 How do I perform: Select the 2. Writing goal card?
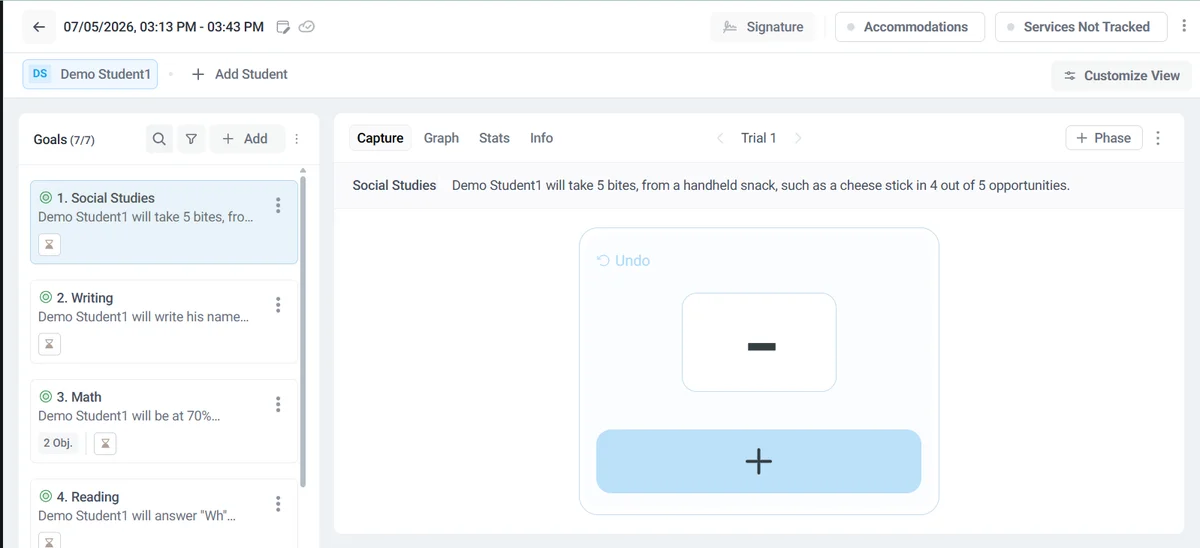164,321
